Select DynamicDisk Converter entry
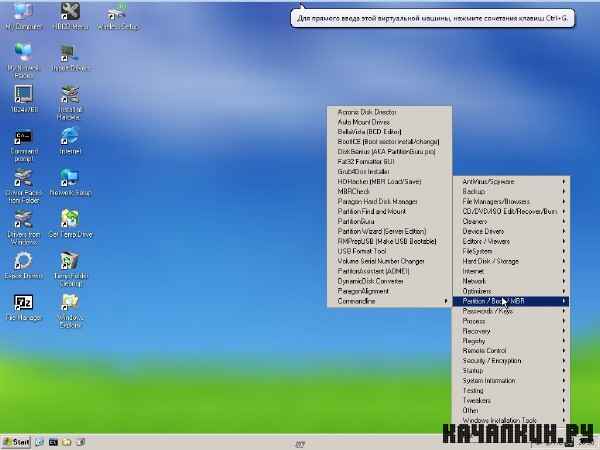 [389, 281]
